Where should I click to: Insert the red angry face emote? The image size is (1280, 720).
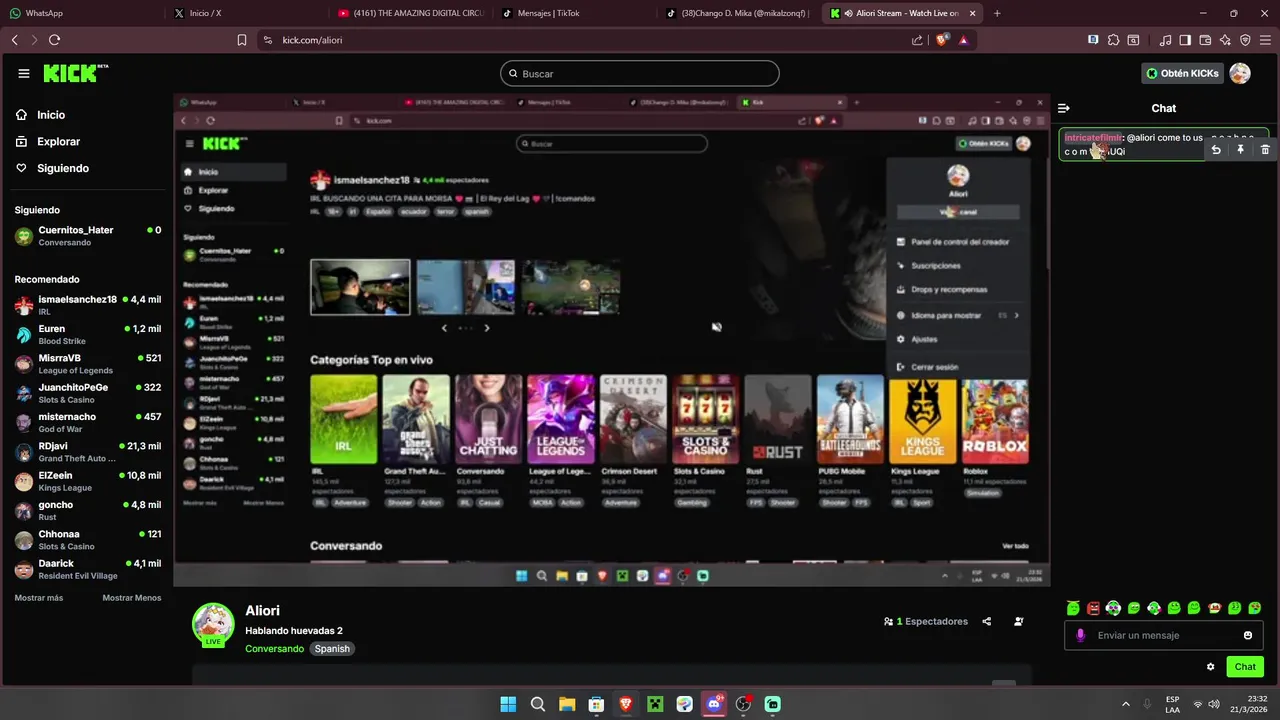coord(1093,608)
